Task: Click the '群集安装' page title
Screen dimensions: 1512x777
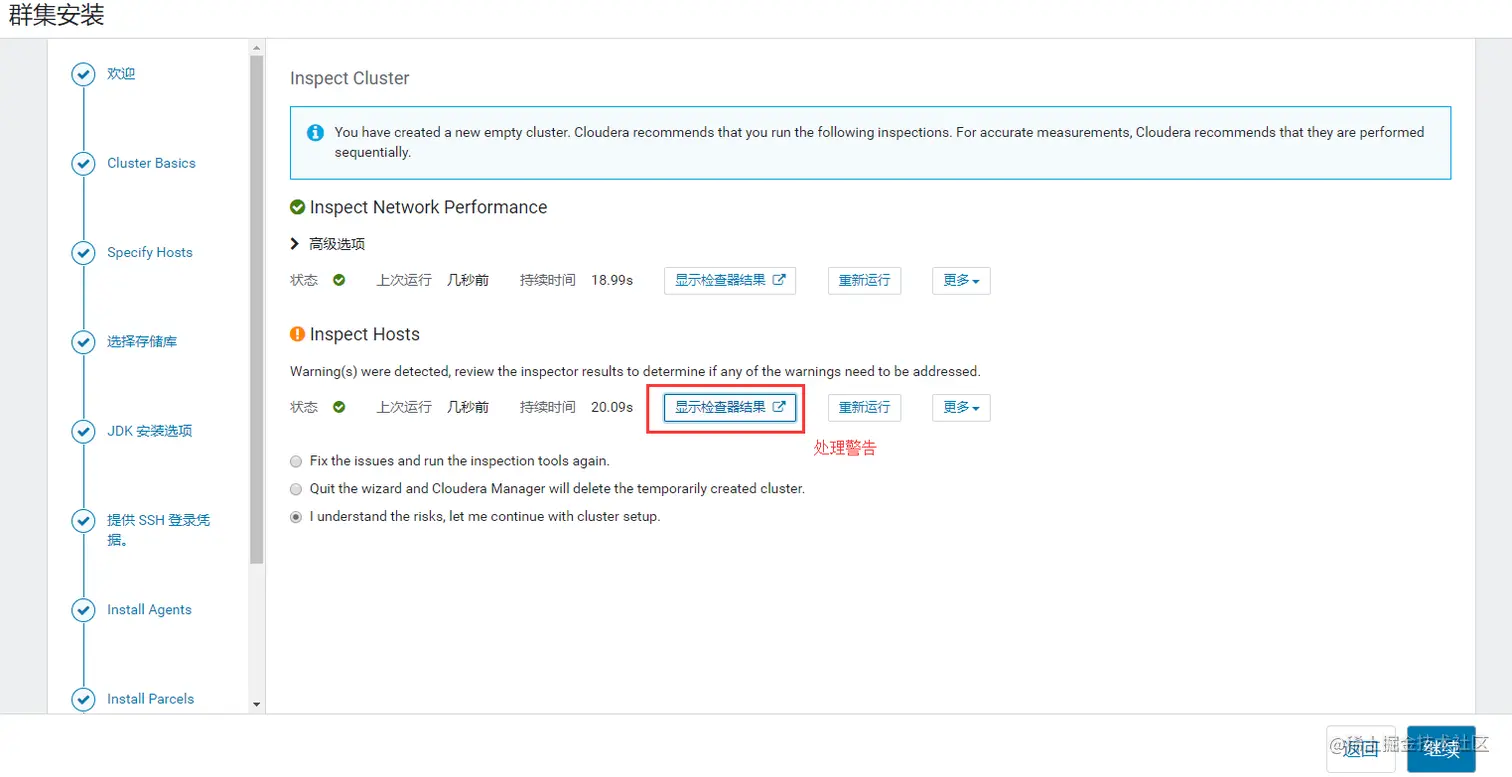Action: pos(56,16)
